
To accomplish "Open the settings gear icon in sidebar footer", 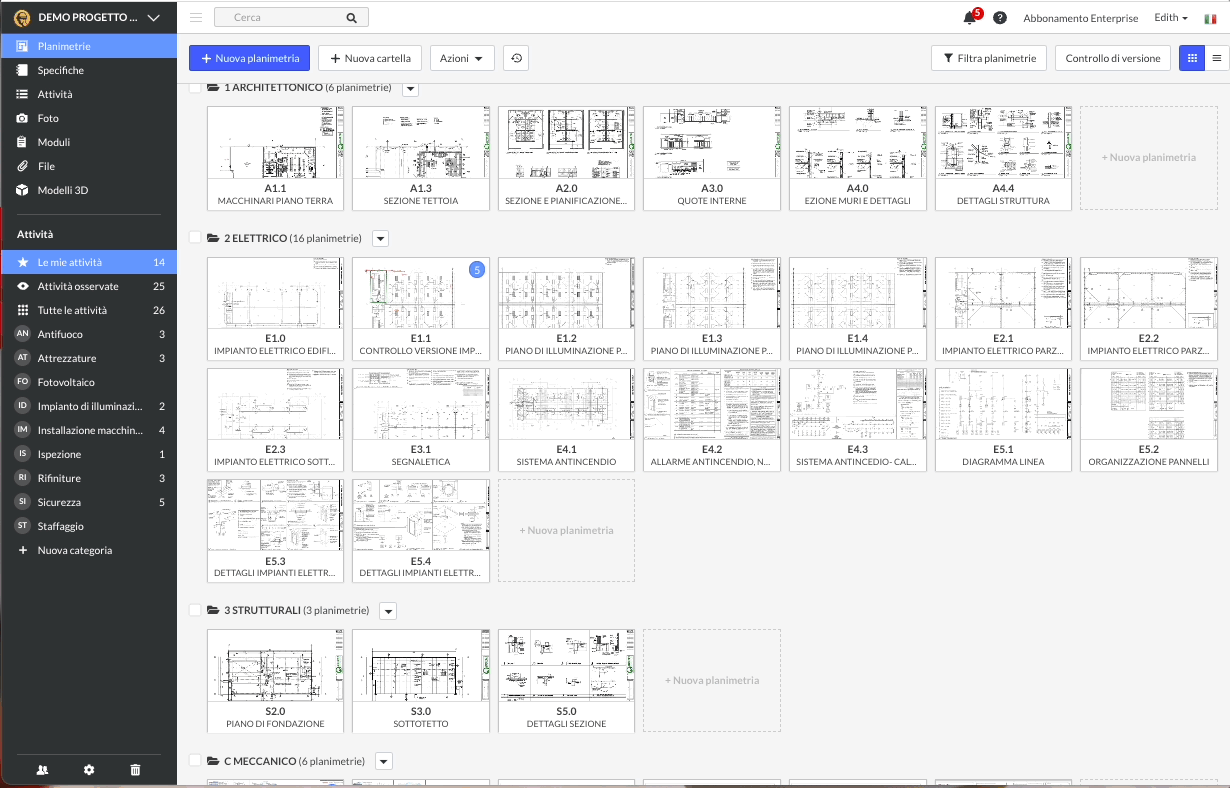I will tap(89, 770).
